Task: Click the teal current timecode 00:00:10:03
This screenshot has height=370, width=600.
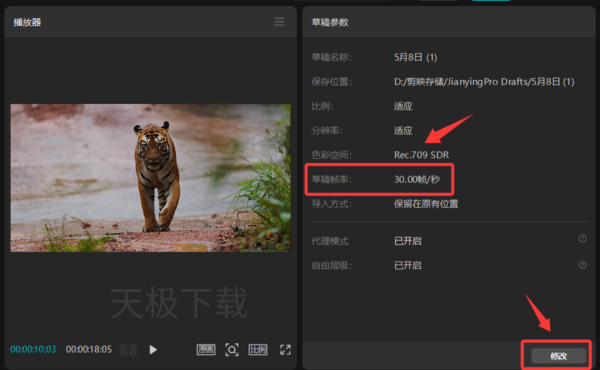Action: 33,349
